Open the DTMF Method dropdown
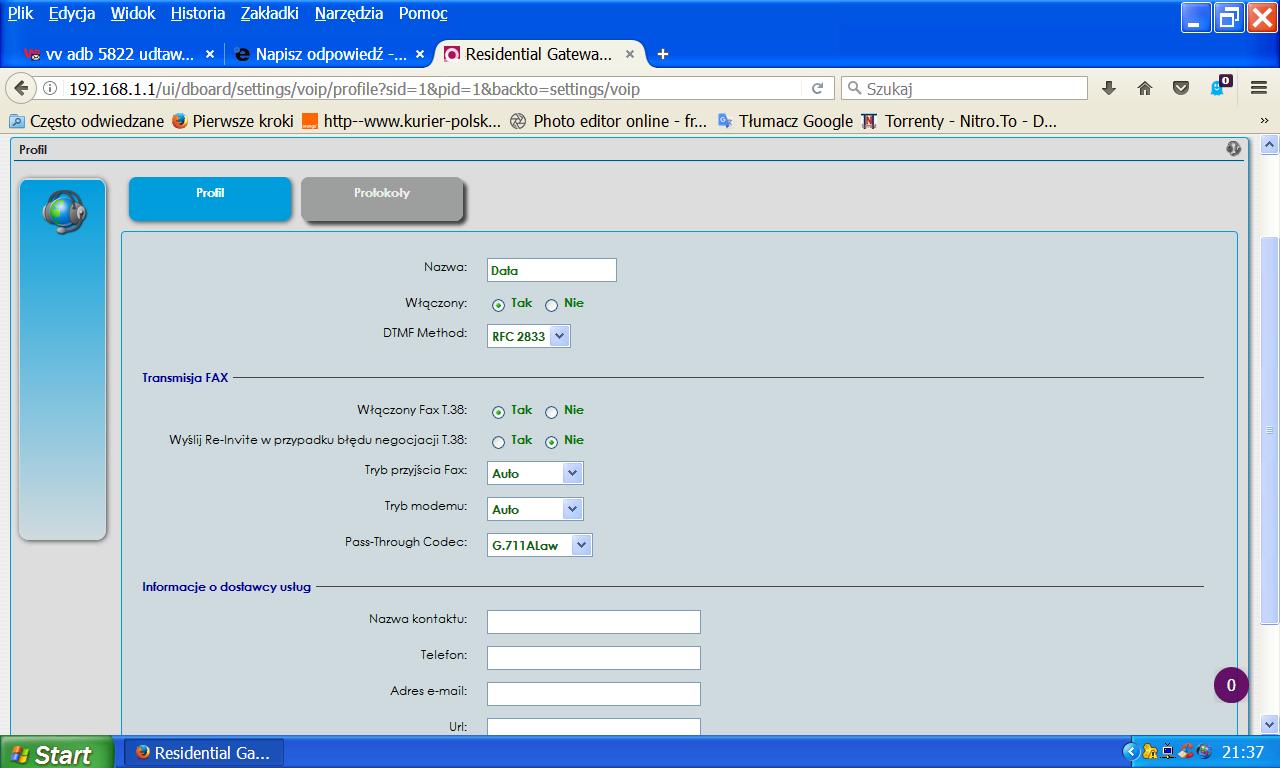Screen dimensions: 1280x768 coord(529,337)
